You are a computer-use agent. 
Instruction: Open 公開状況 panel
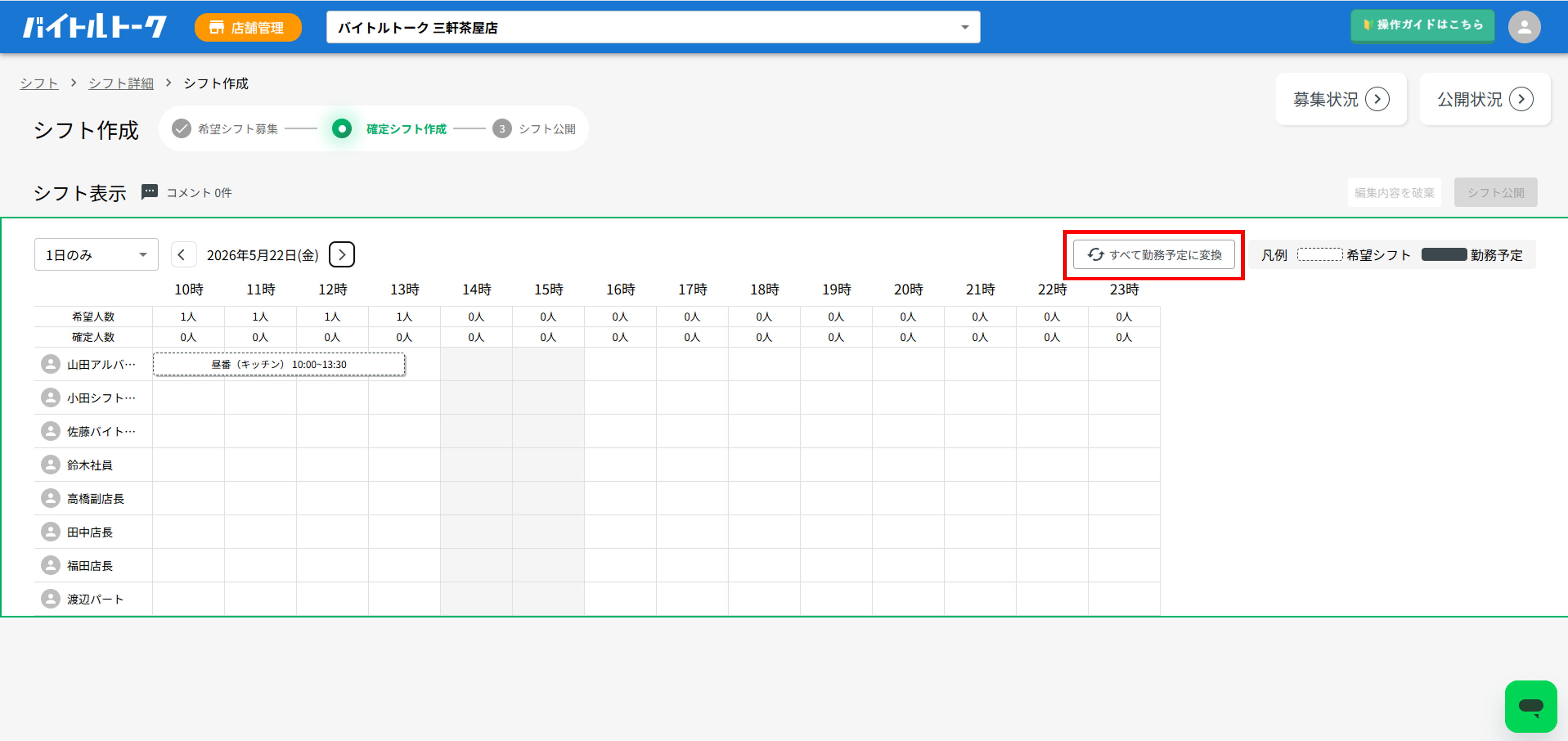pos(1484,99)
